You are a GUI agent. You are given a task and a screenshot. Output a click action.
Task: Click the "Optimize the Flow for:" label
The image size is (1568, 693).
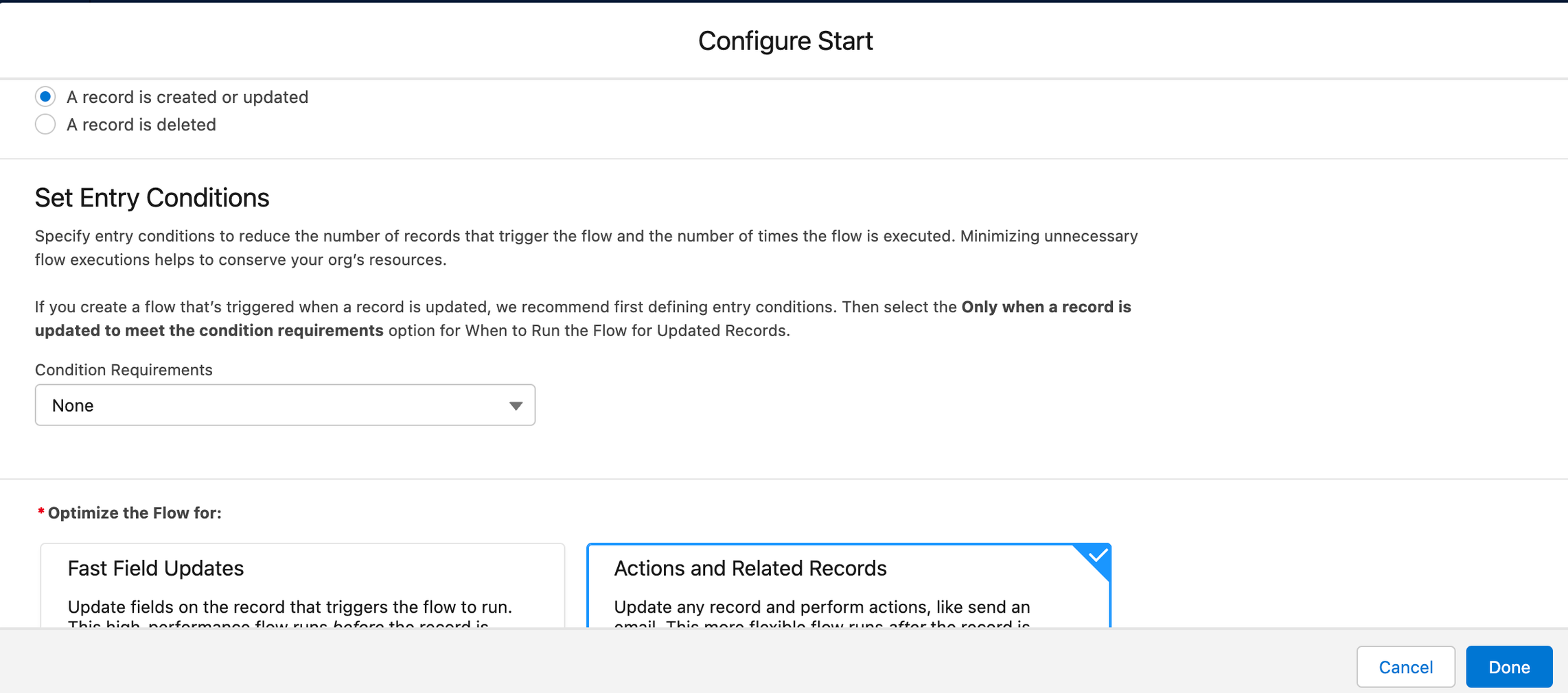[134, 513]
